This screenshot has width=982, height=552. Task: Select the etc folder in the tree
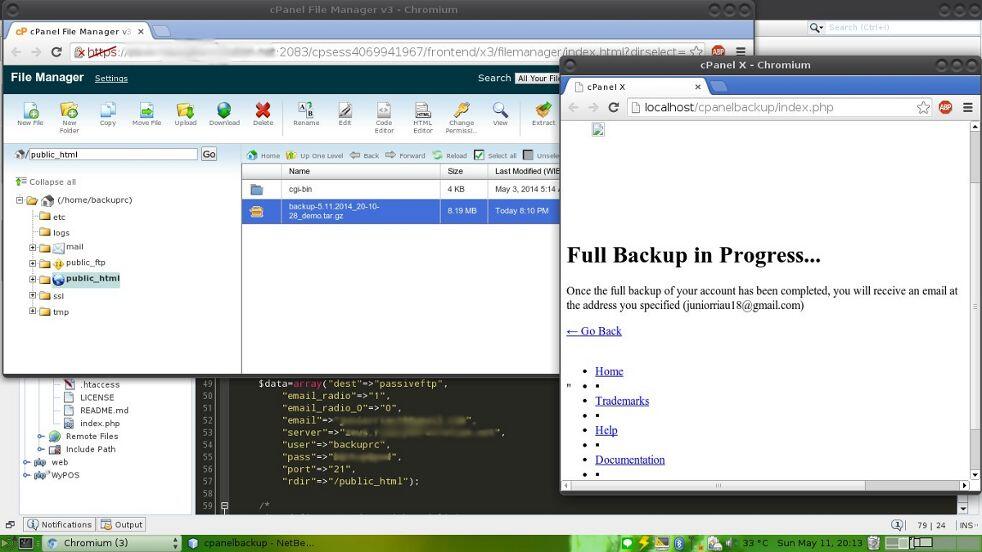53,217
